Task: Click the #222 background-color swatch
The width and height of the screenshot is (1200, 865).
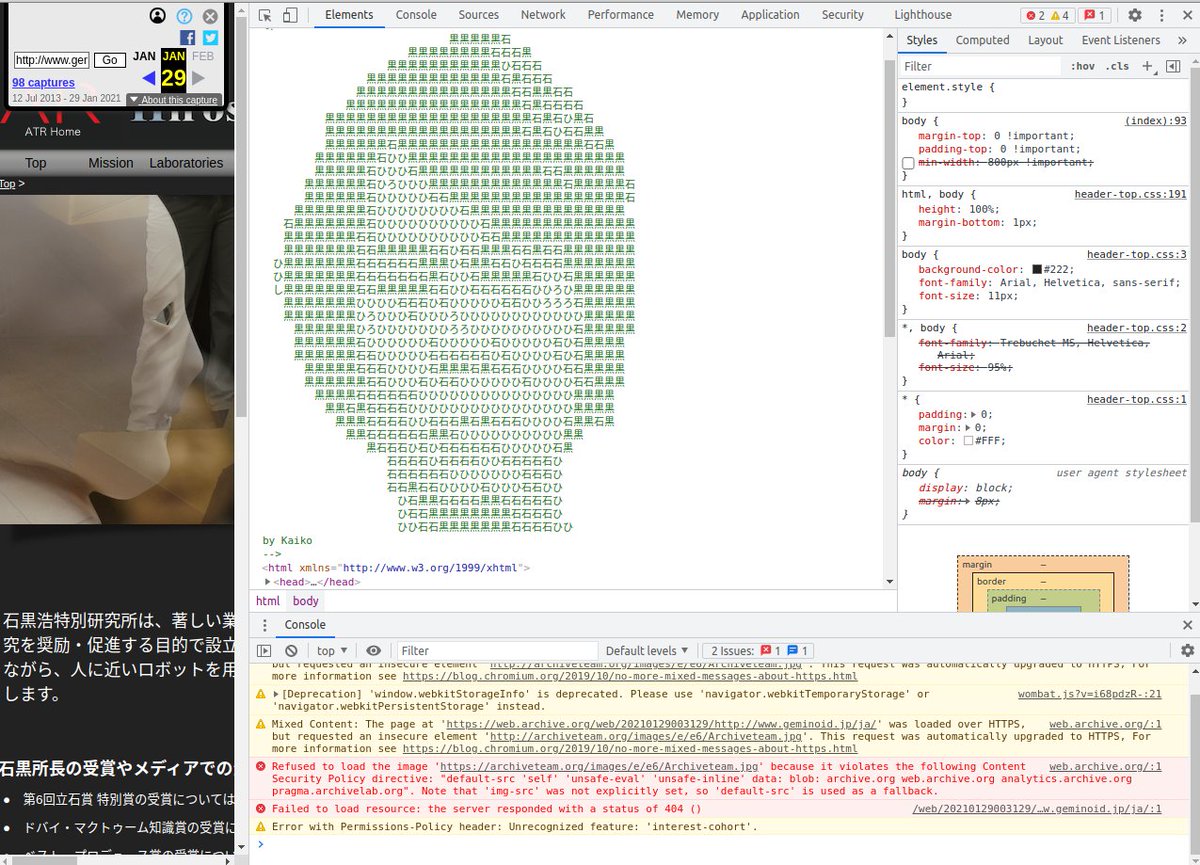Action: [x=1037, y=270]
